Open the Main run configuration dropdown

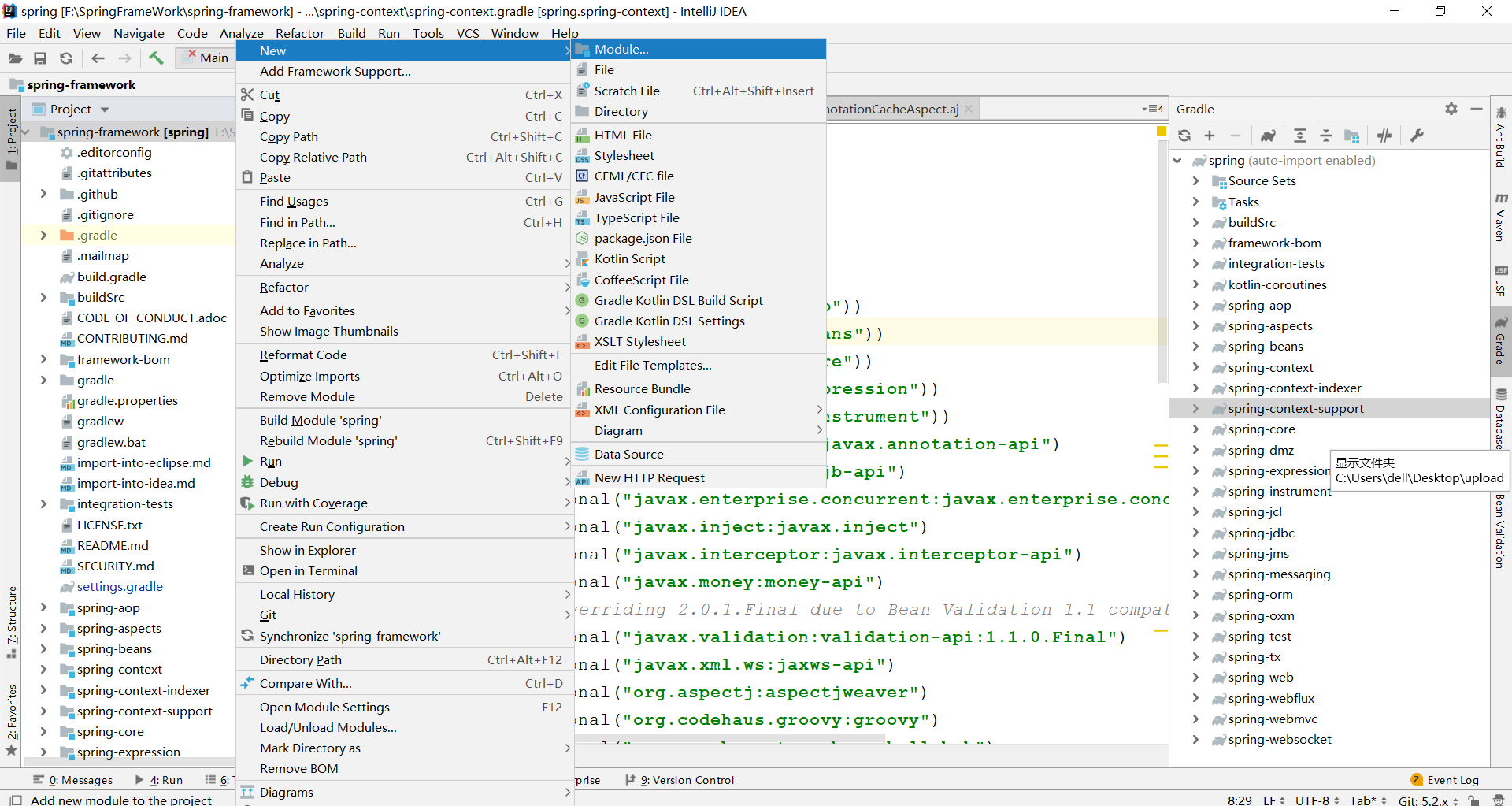(x=206, y=58)
